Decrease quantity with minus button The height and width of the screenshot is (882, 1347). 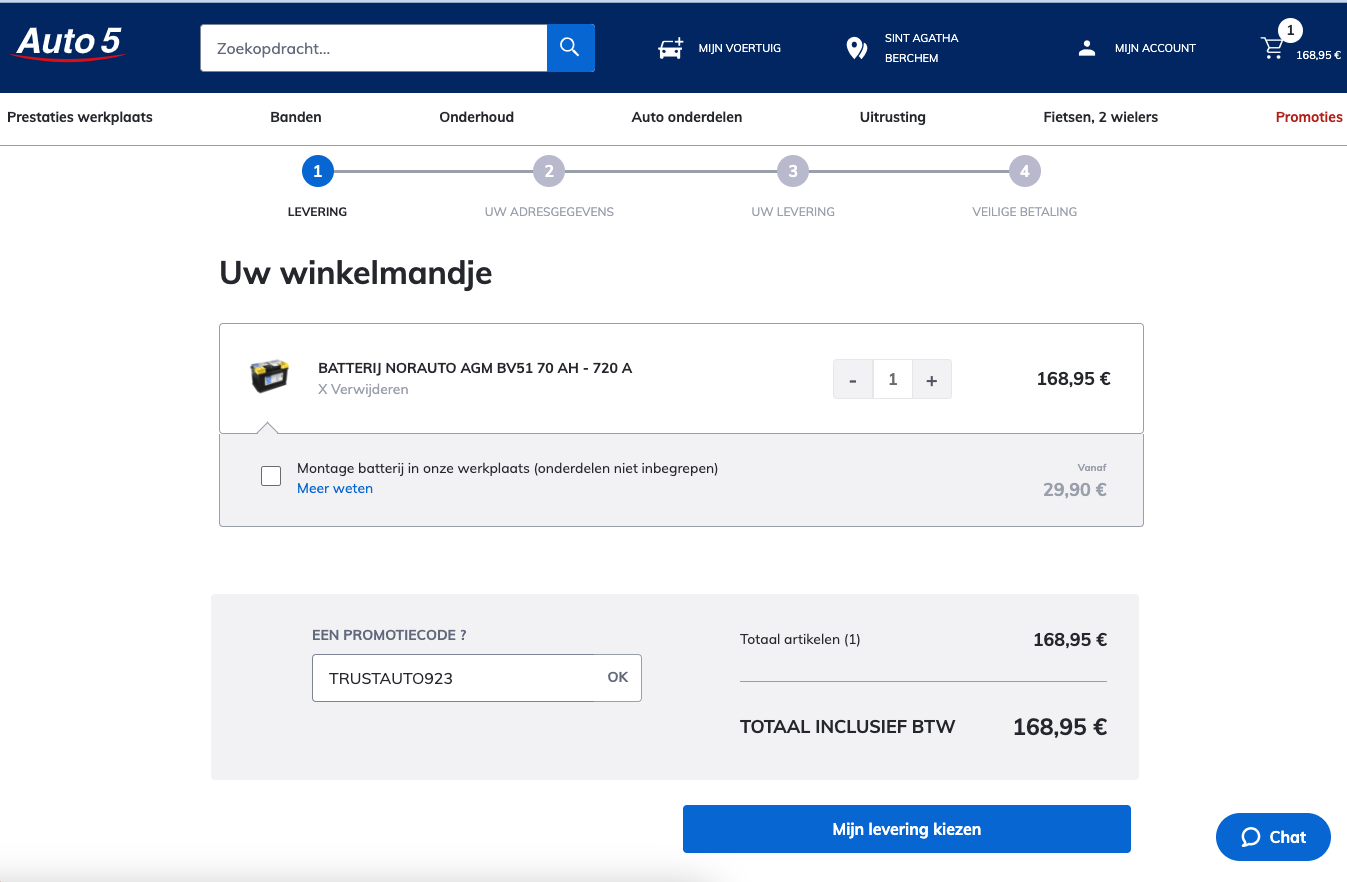click(853, 380)
